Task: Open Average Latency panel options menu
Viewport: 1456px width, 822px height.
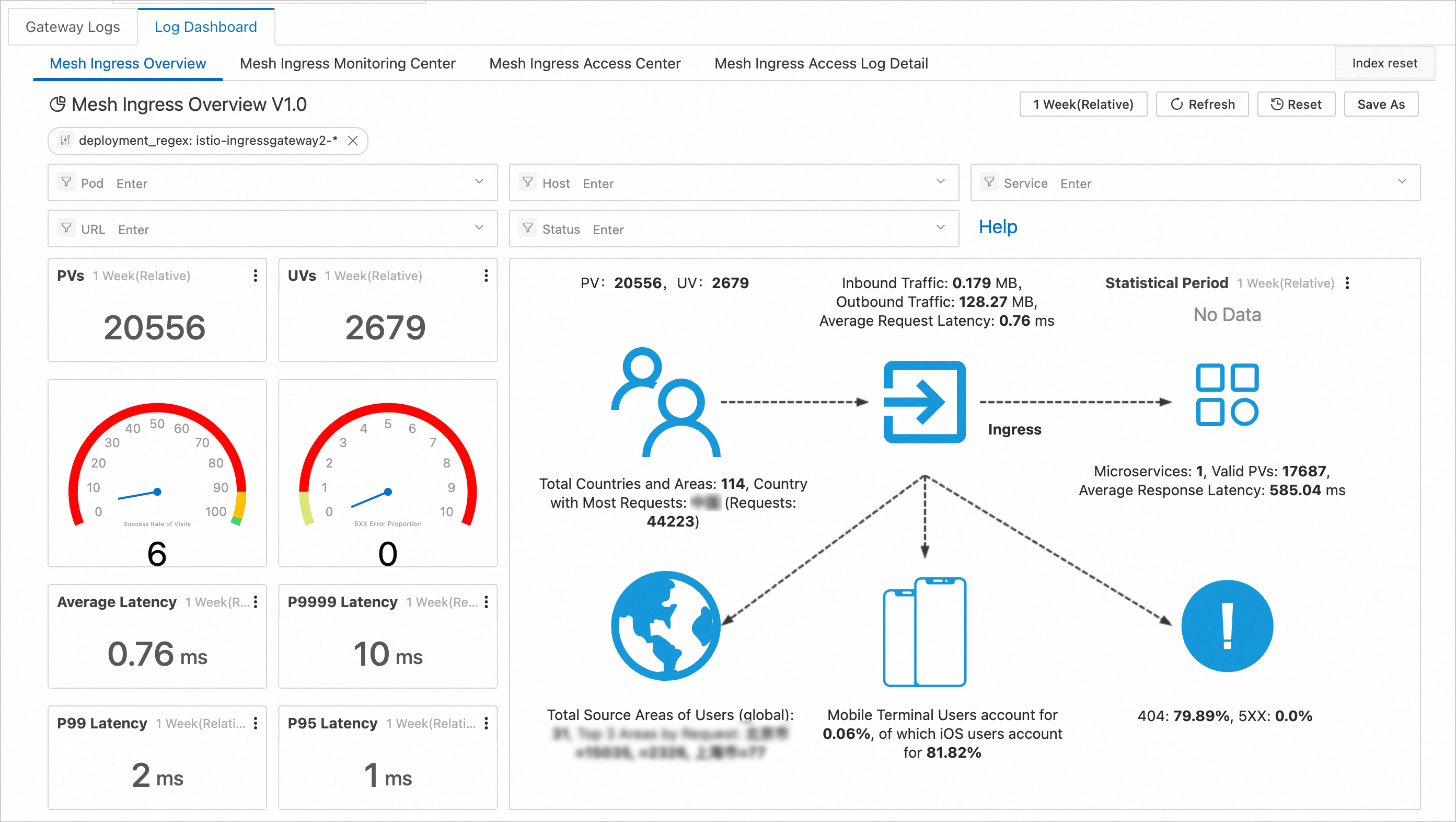Action: tap(256, 601)
